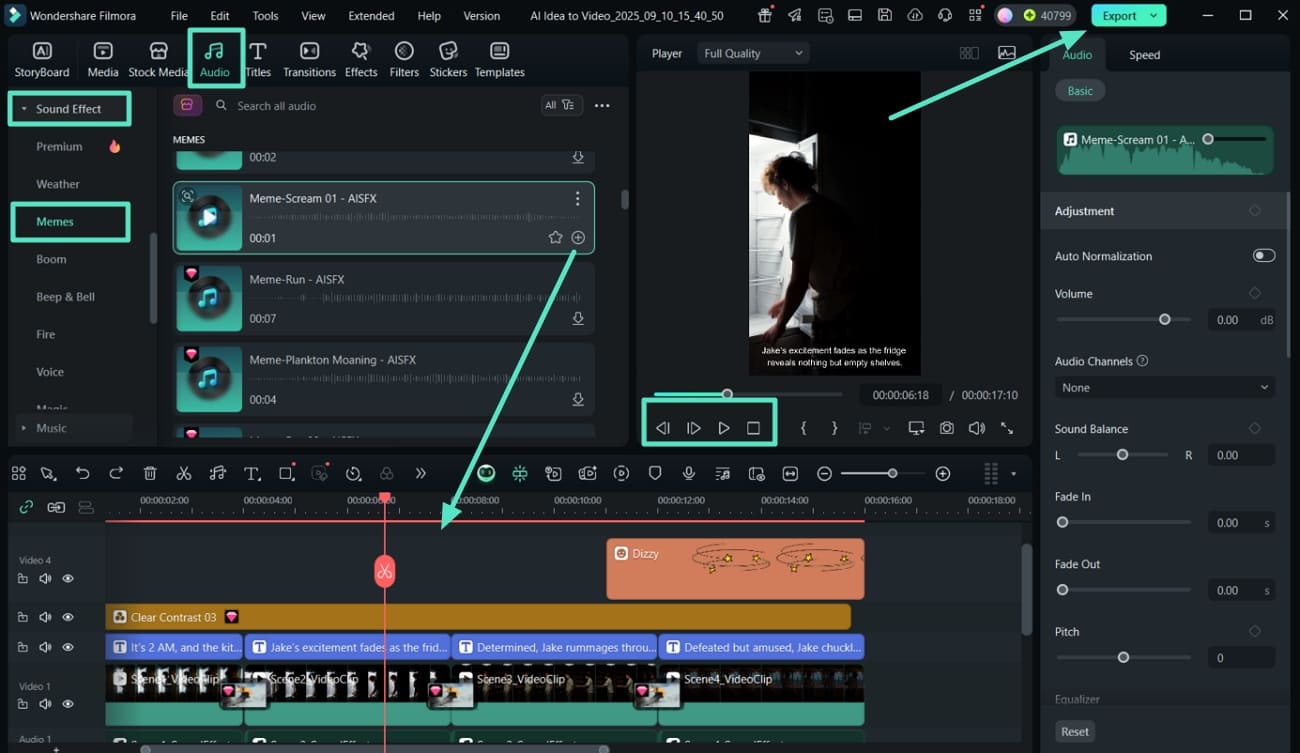Open more options next to the All filter
Viewport: 1300px width, 753px height.
pos(602,105)
